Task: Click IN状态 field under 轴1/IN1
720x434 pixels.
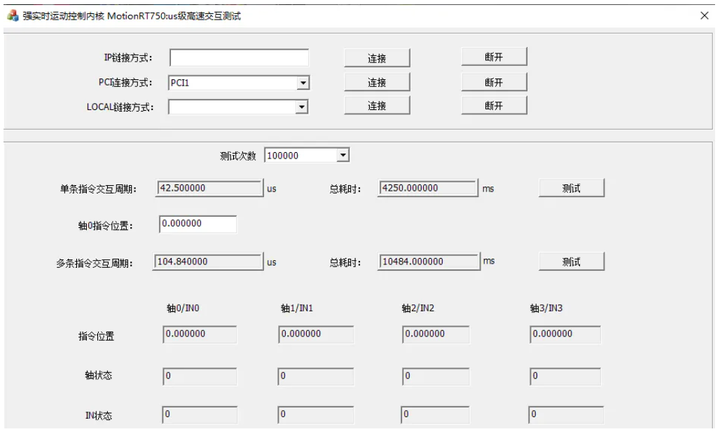Action: pyautogui.click(x=316, y=415)
